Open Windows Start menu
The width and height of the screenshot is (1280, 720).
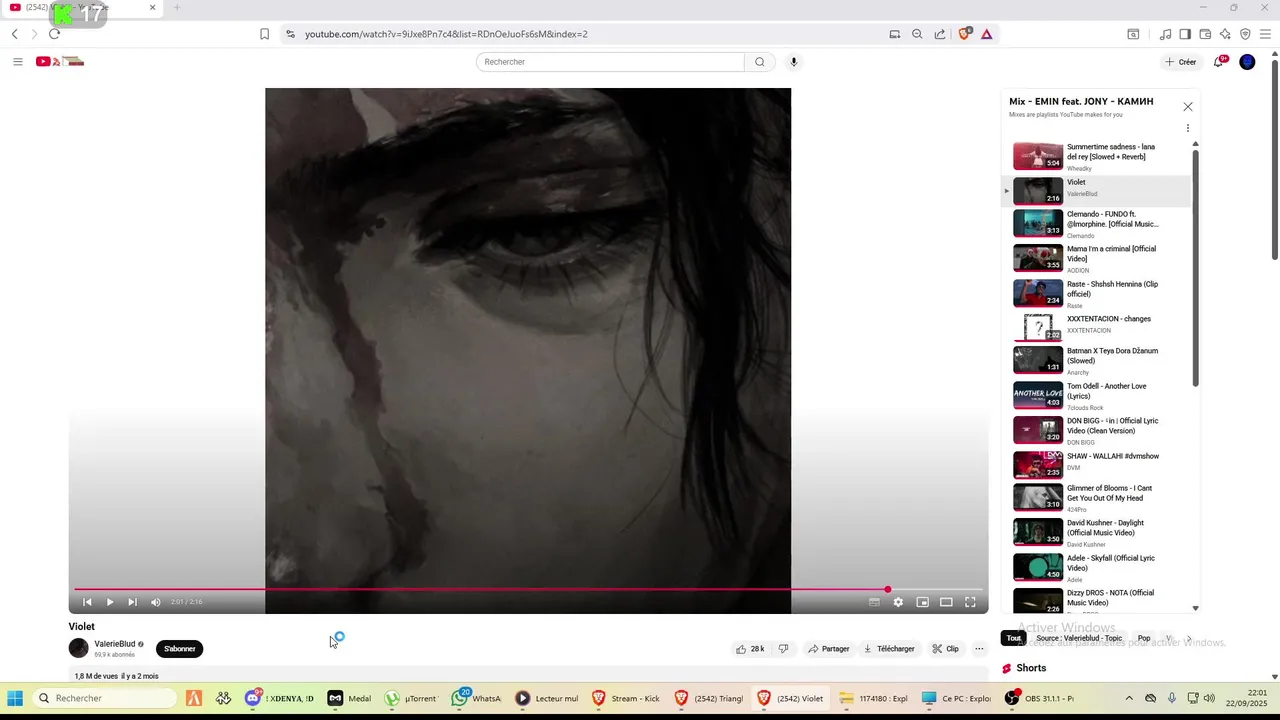point(15,698)
